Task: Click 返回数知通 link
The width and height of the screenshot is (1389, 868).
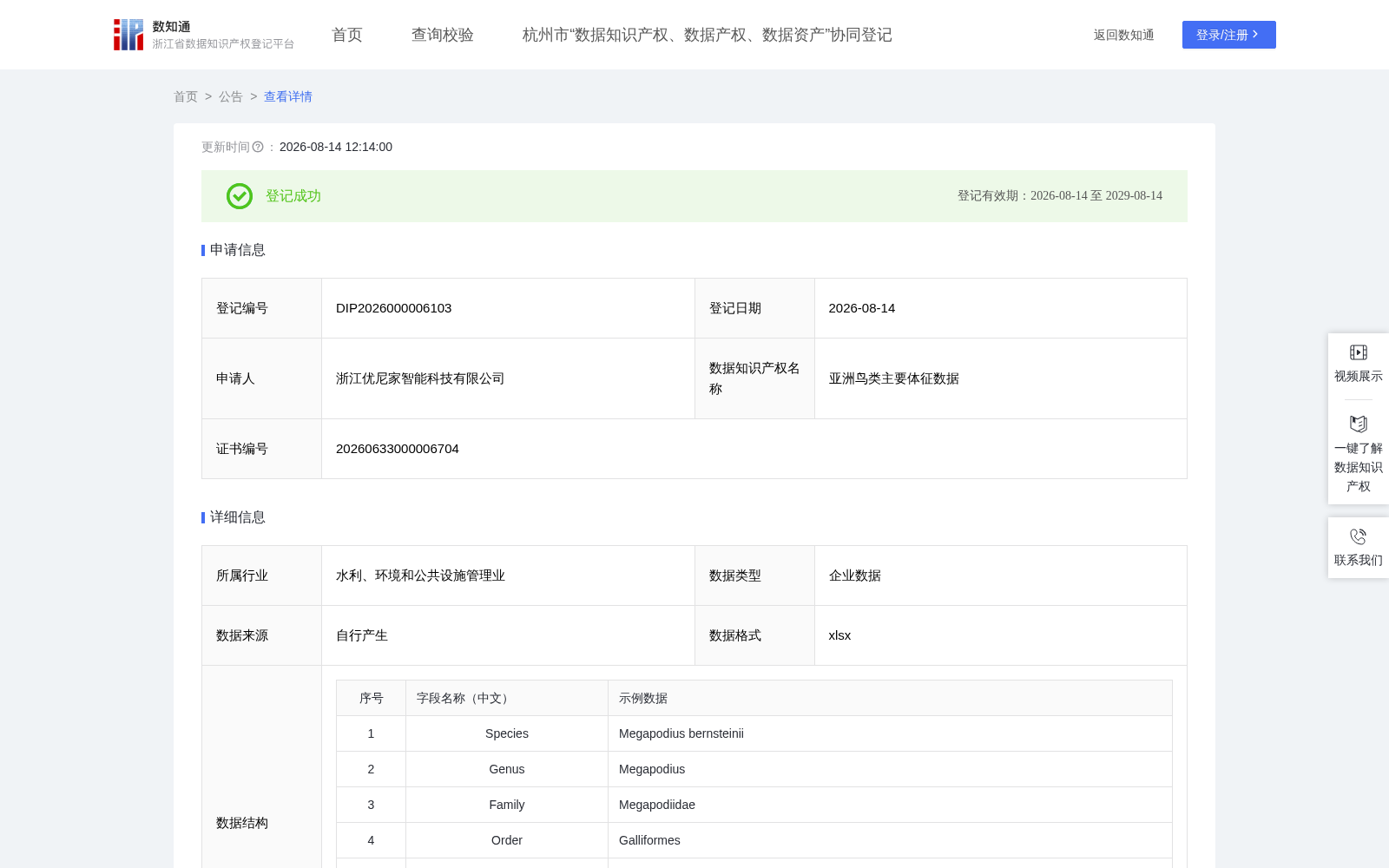Action: click(1124, 35)
